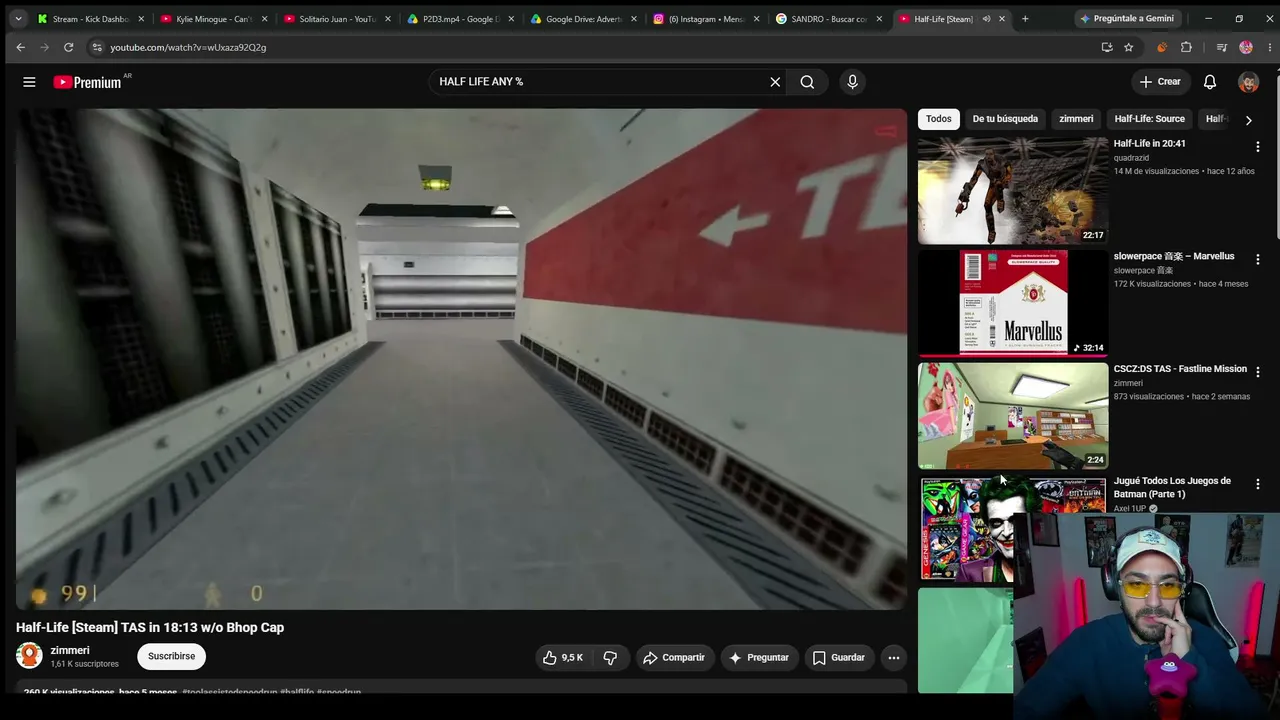The image size is (1280, 720).
Task: Go back with the browser back arrow
Action: pyautogui.click(x=20, y=47)
